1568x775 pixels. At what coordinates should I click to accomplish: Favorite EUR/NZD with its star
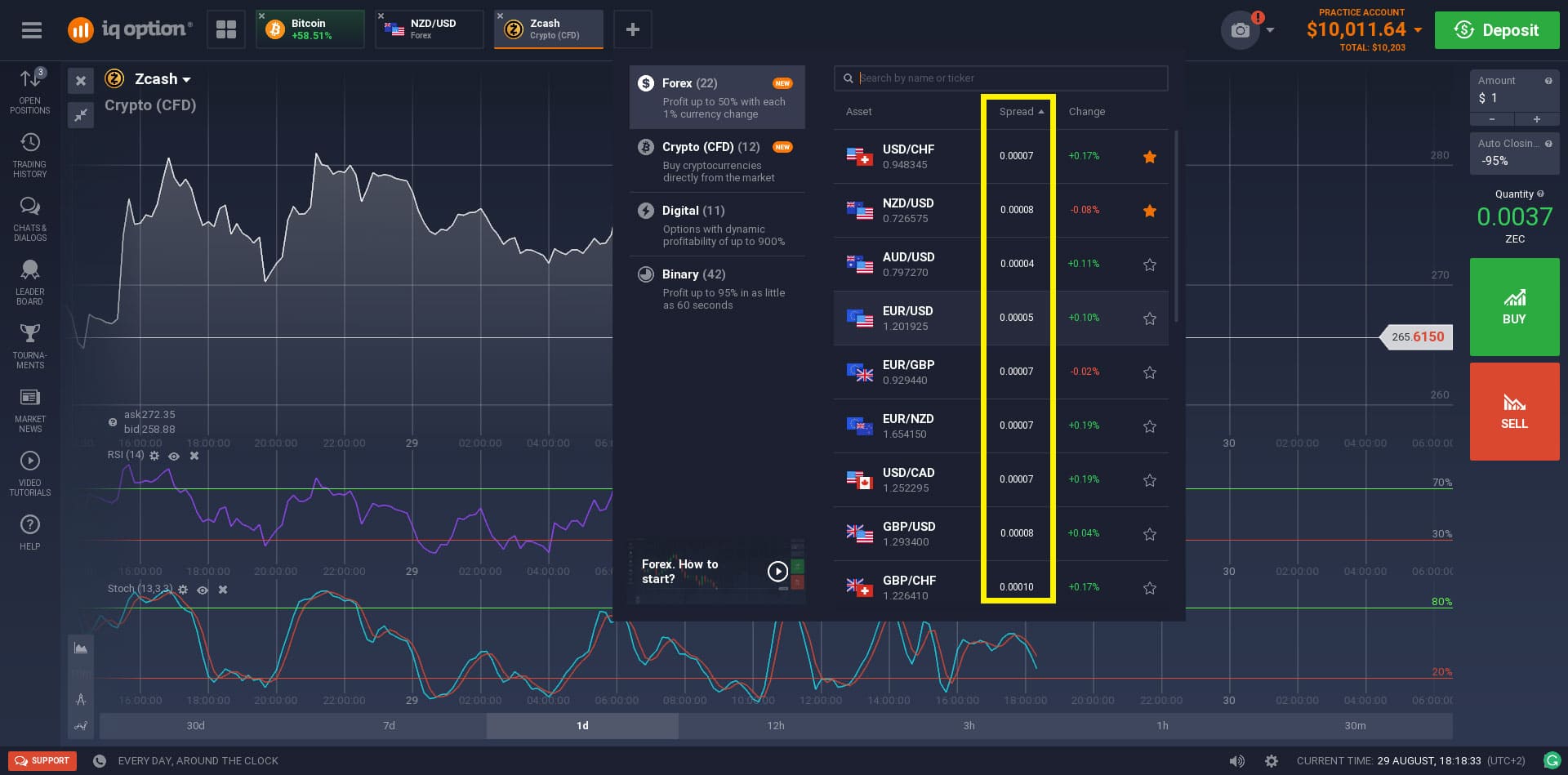(x=1150, y=426)
